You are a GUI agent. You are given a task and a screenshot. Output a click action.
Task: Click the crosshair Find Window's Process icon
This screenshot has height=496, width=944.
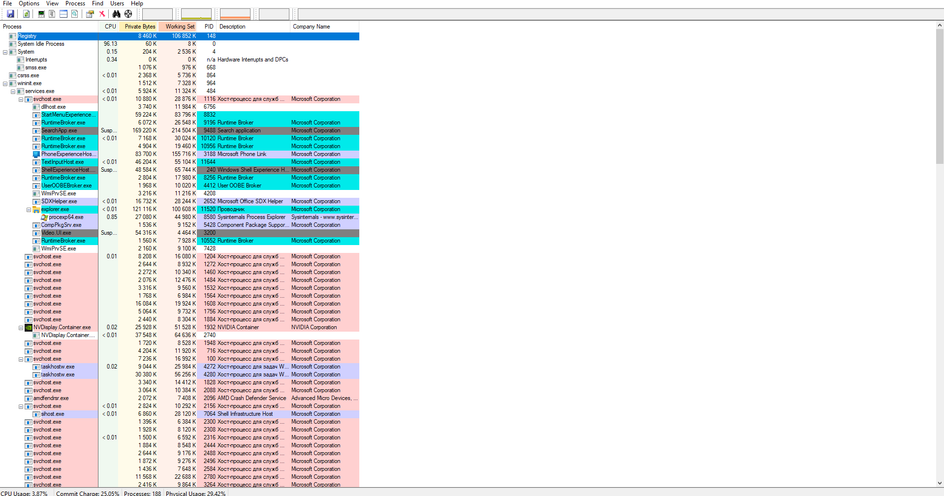(128, 14)
